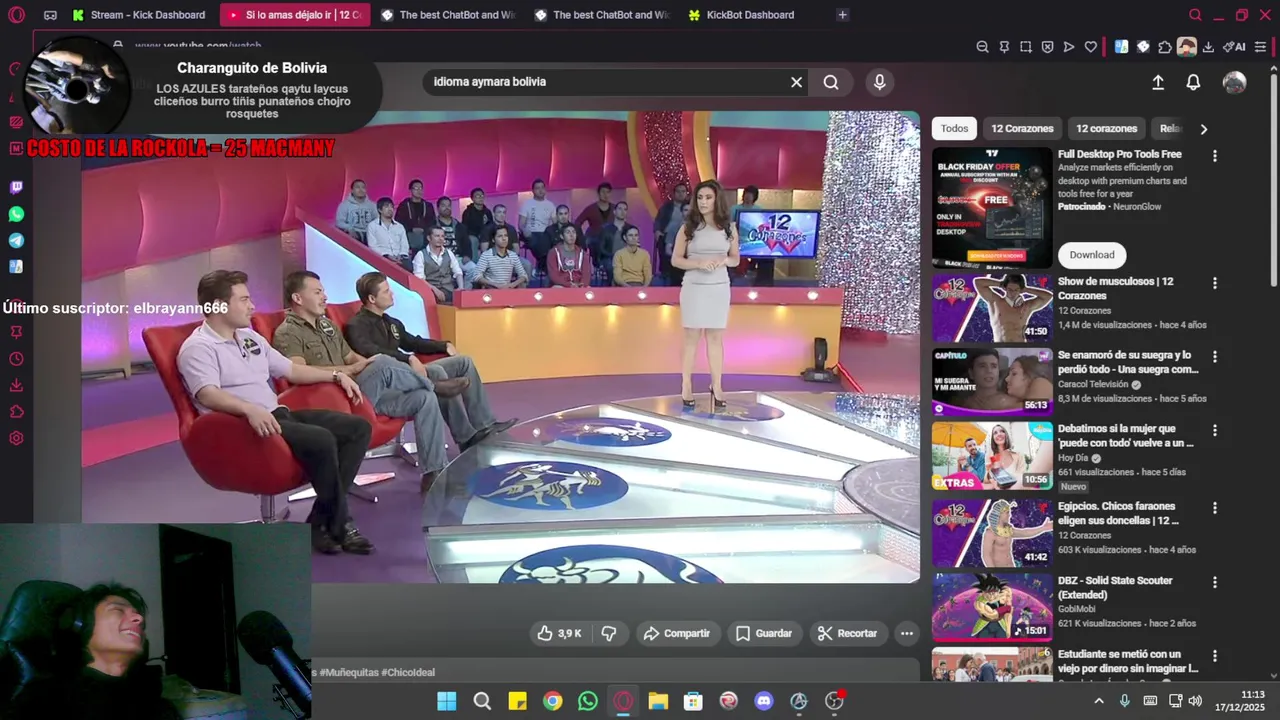The width and height of the screenshot is (1280, 720).
Task: Click the YouTube create upload icon
Action: point(1158,83)
